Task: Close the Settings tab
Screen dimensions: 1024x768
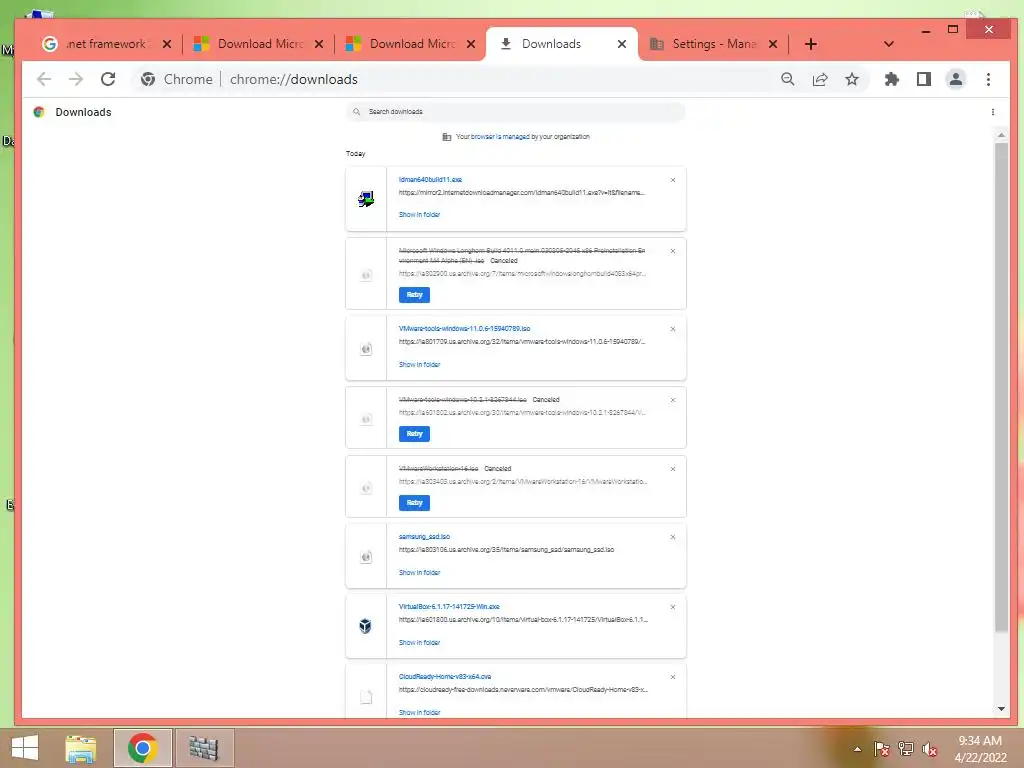Action: pos(773,44)
